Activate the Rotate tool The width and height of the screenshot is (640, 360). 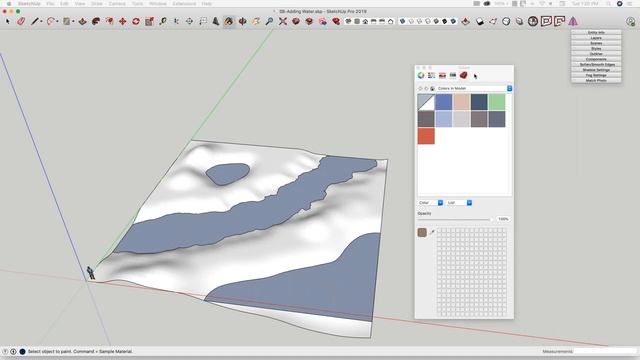136,21
